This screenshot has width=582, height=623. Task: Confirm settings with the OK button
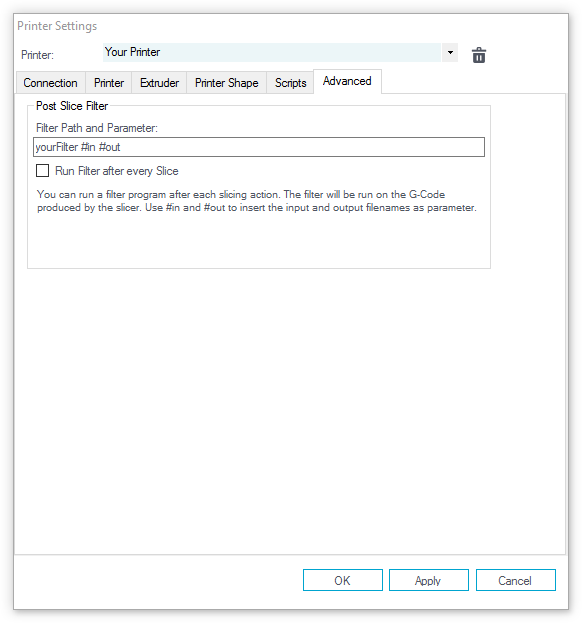[342, 580]
